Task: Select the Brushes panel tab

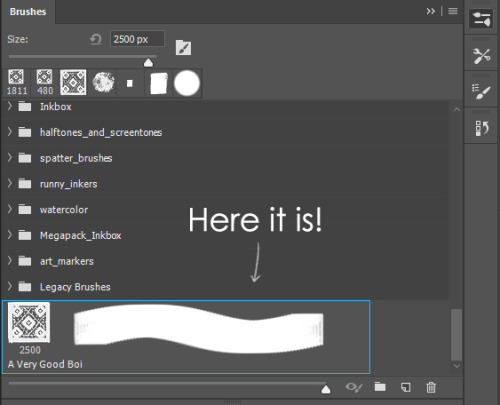Action: click(28, 12)
